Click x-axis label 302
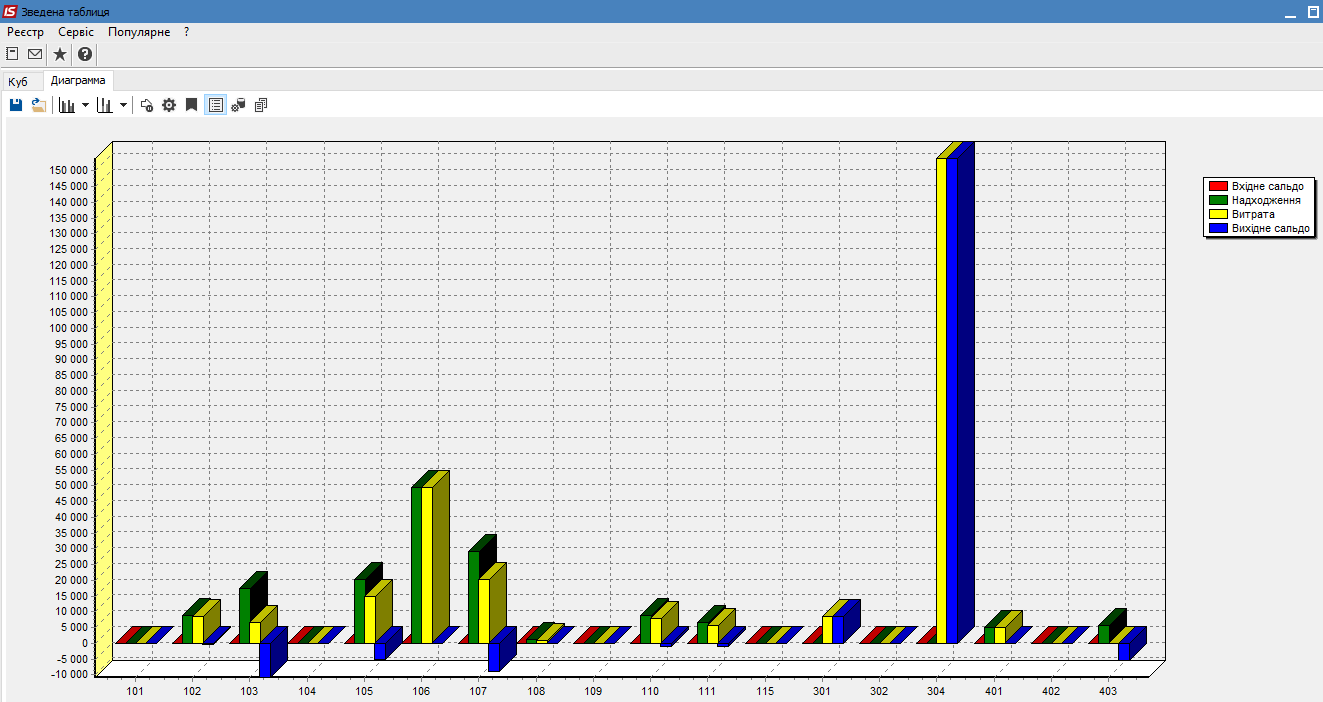 (880, 691)
